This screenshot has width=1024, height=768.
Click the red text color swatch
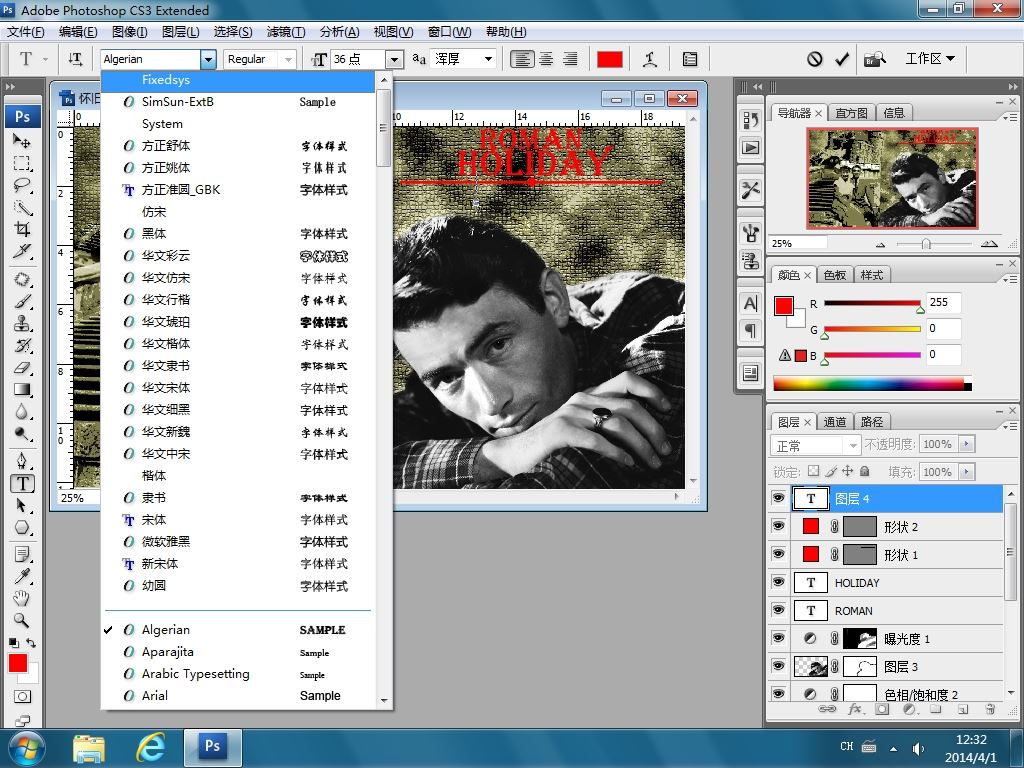pyautogui.click(x=609, y=59)
